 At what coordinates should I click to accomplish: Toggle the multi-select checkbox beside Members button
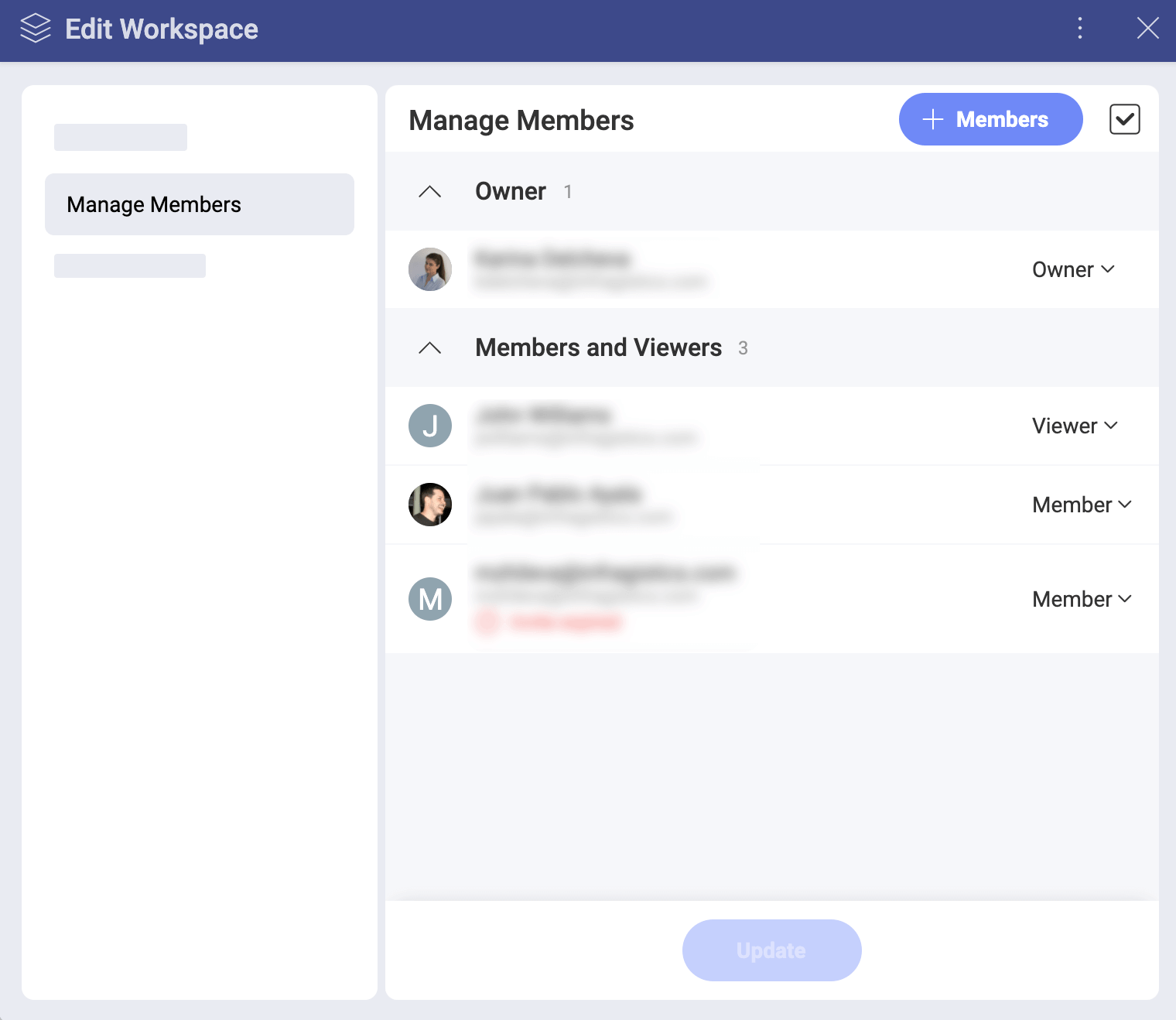1124,119
